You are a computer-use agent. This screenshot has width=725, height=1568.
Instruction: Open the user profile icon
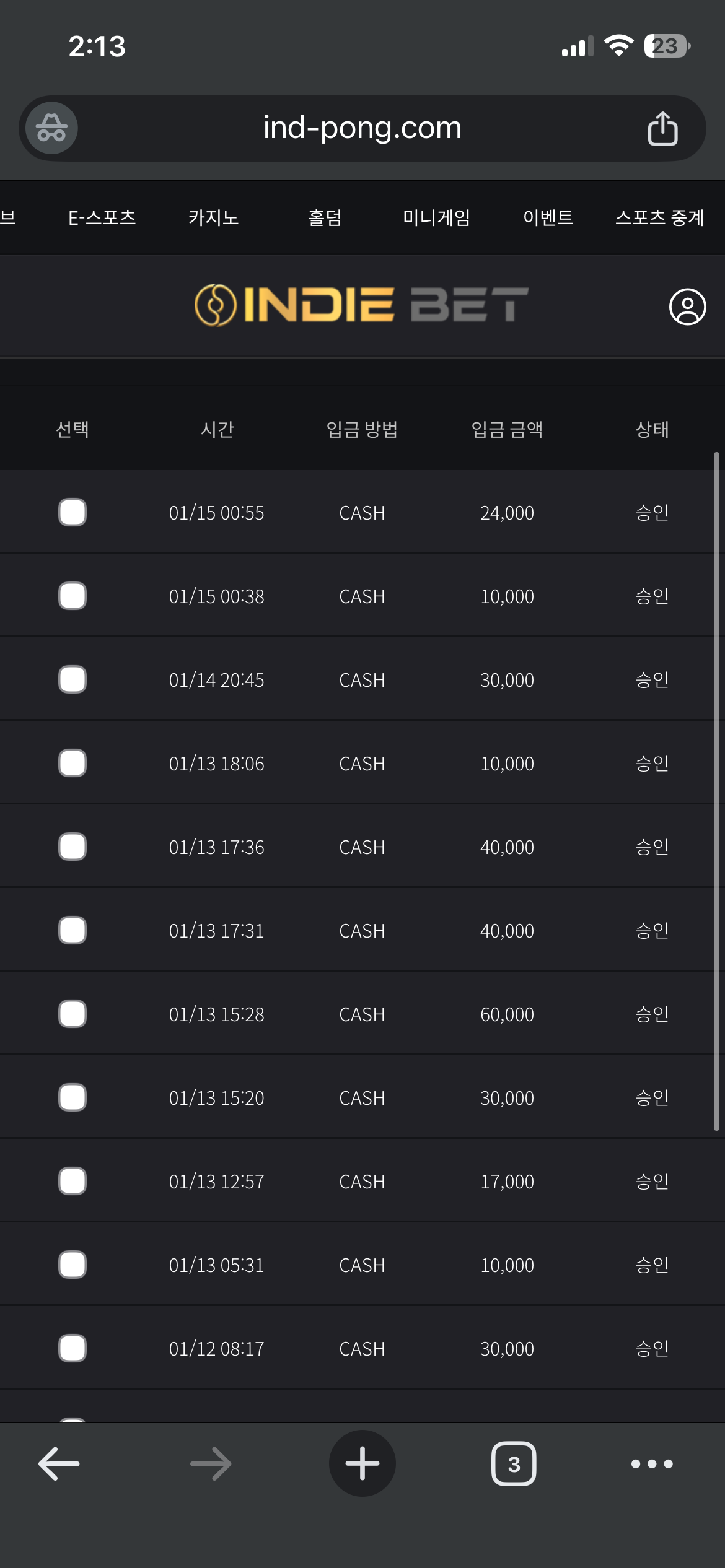687,307
